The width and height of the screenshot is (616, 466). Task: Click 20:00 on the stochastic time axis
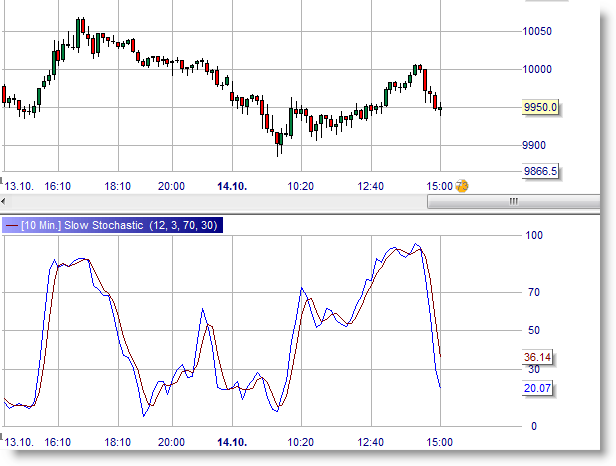point(171,442)
